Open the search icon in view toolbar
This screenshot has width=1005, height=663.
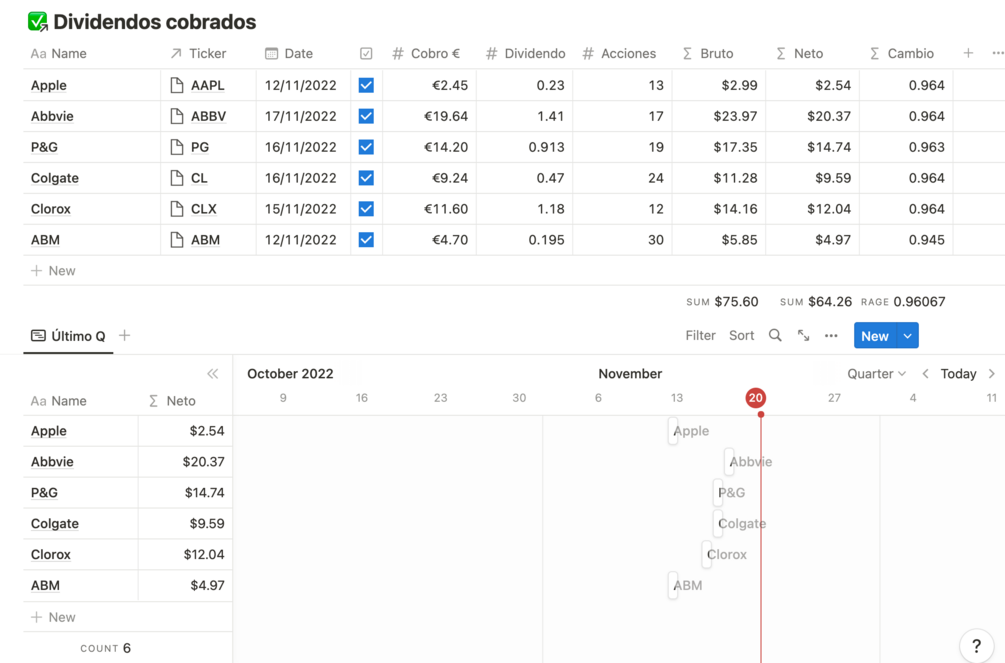click(776, 335)
